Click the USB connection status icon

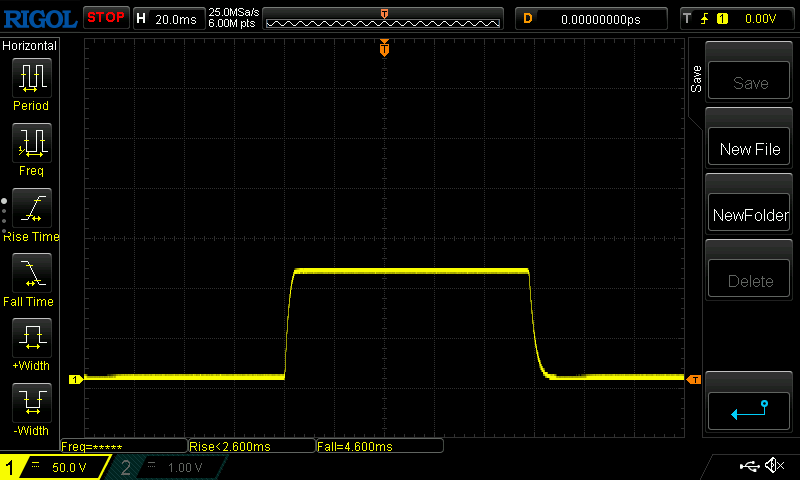[749, 465]
